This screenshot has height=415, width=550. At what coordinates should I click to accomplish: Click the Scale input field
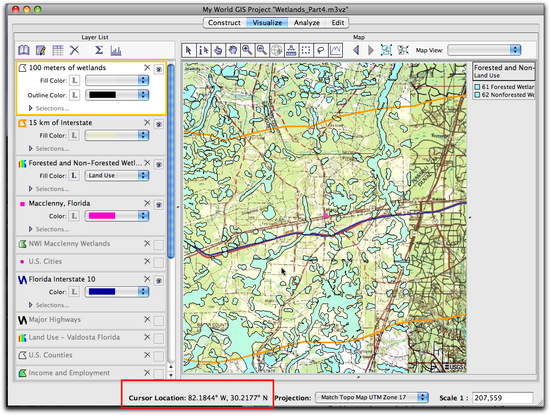502,398
